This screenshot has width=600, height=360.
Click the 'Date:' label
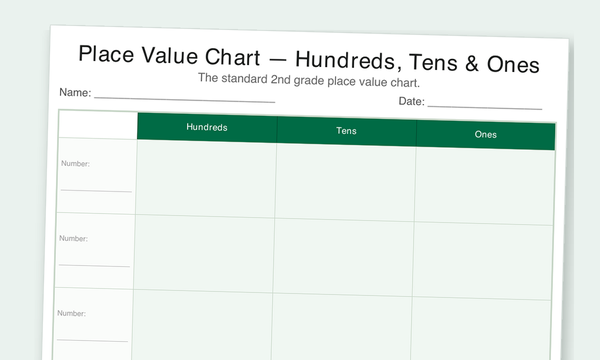pyautogui.click(x=411, y=101)
